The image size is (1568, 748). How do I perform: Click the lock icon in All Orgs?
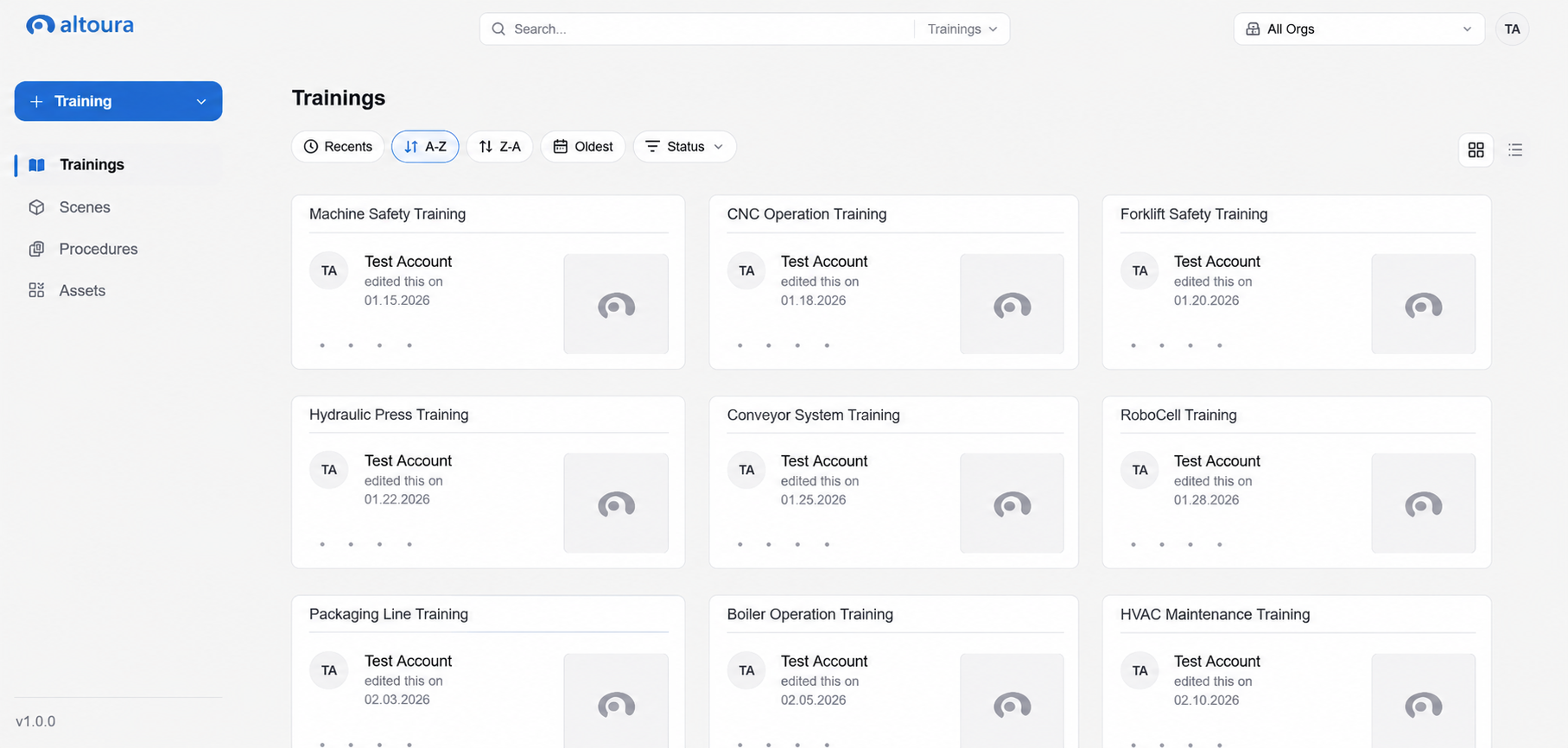click(x=1253, y=29)
